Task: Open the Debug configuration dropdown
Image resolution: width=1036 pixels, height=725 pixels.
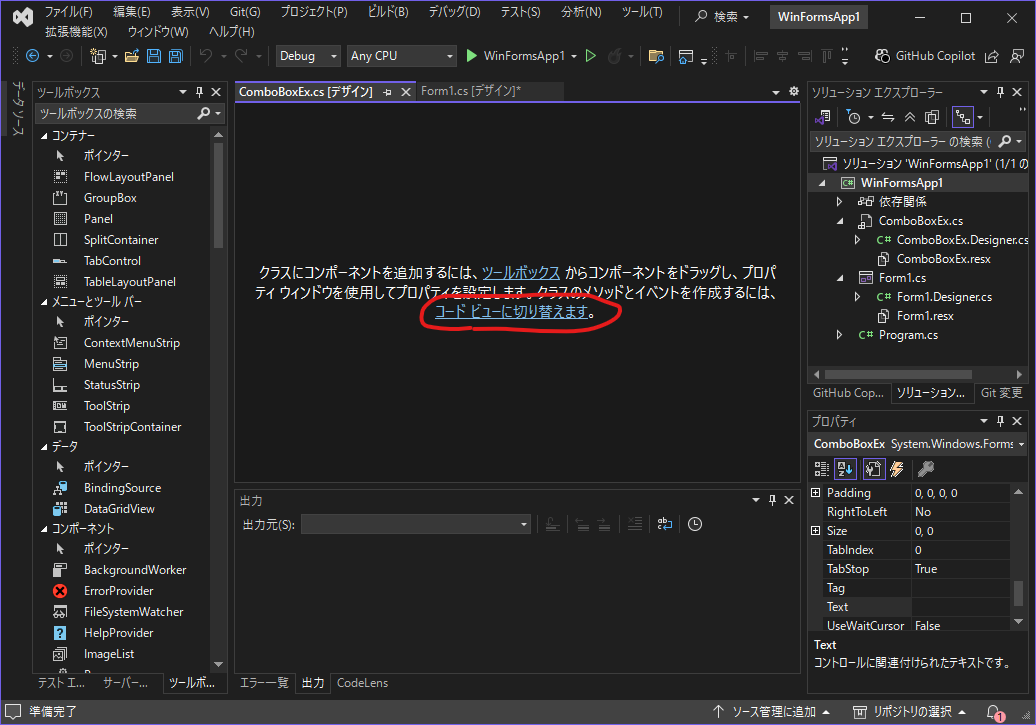Action: point(308,57)
